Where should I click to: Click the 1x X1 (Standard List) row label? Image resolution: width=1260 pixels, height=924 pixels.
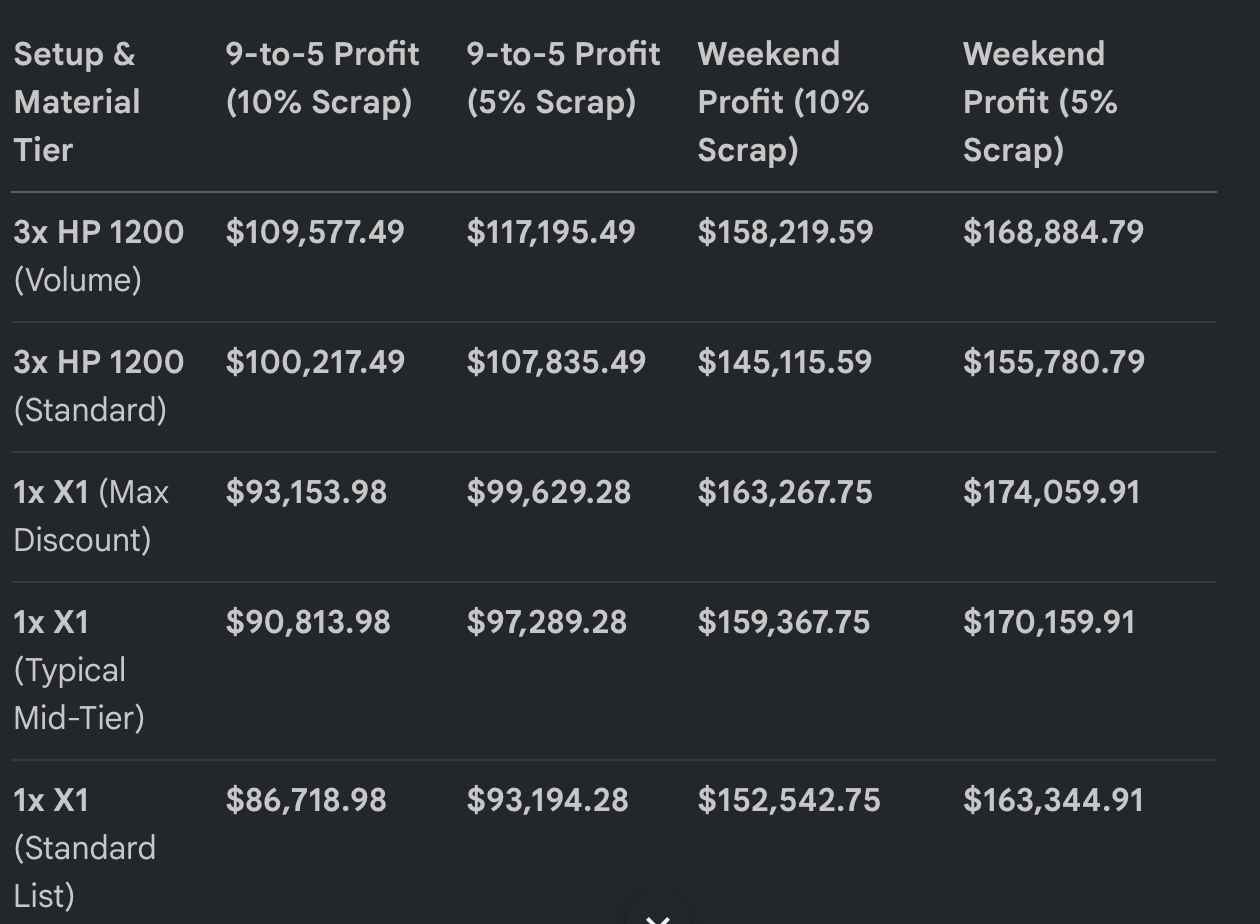85,848
